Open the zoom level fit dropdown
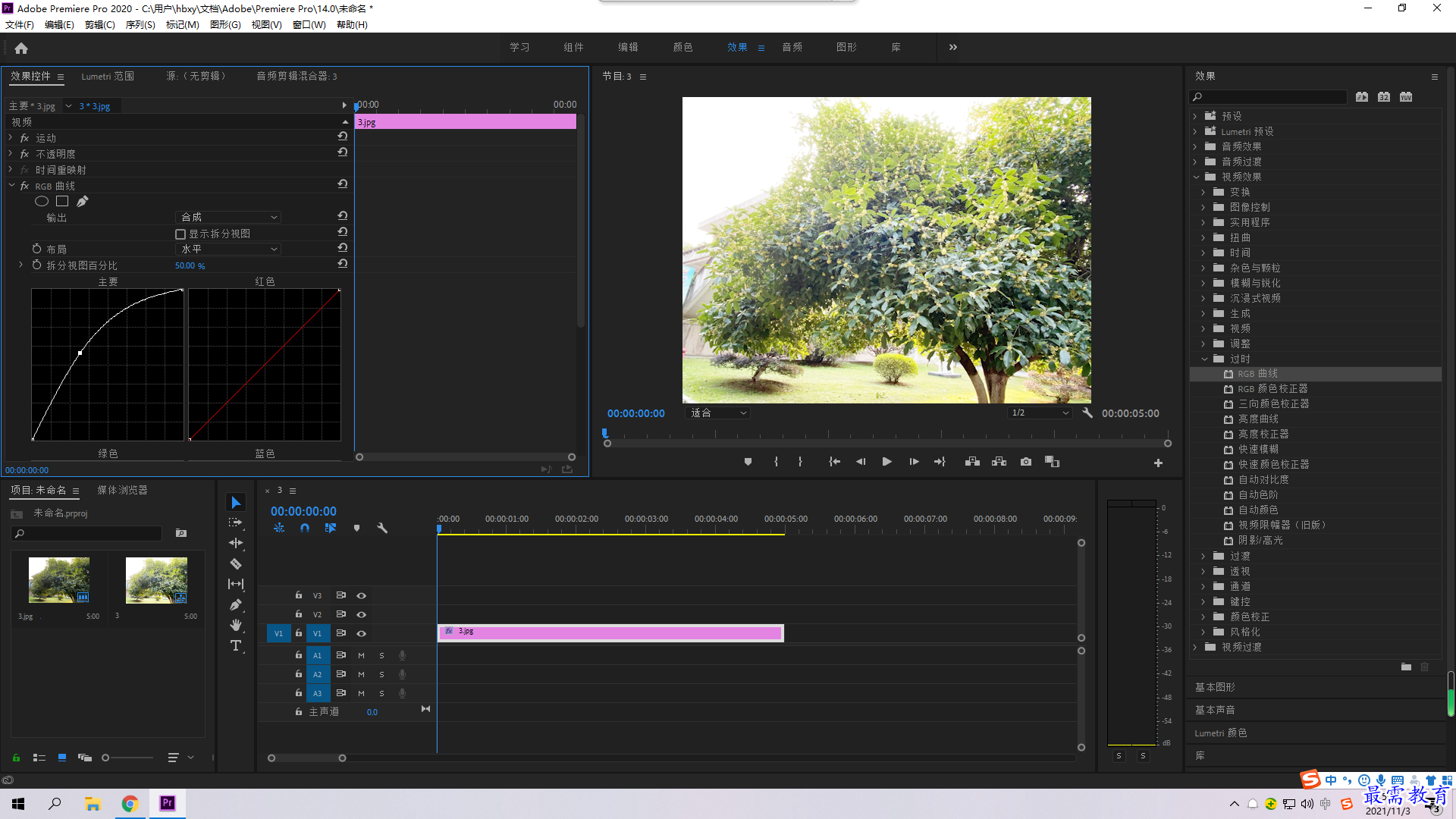This screenshot has width=1456, height=819. [717, 413]
